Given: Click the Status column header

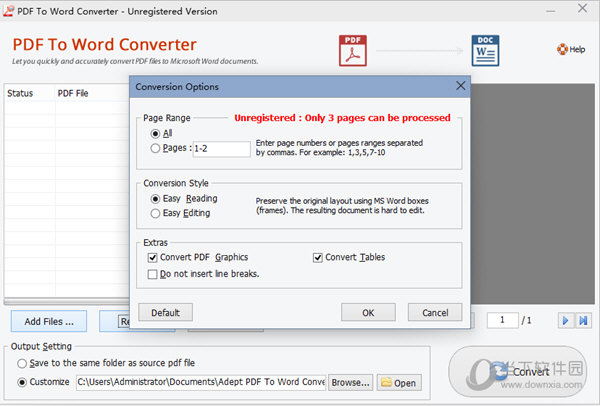Looking at the screenshot, I should pyautogui.click(x=20, y=93).
